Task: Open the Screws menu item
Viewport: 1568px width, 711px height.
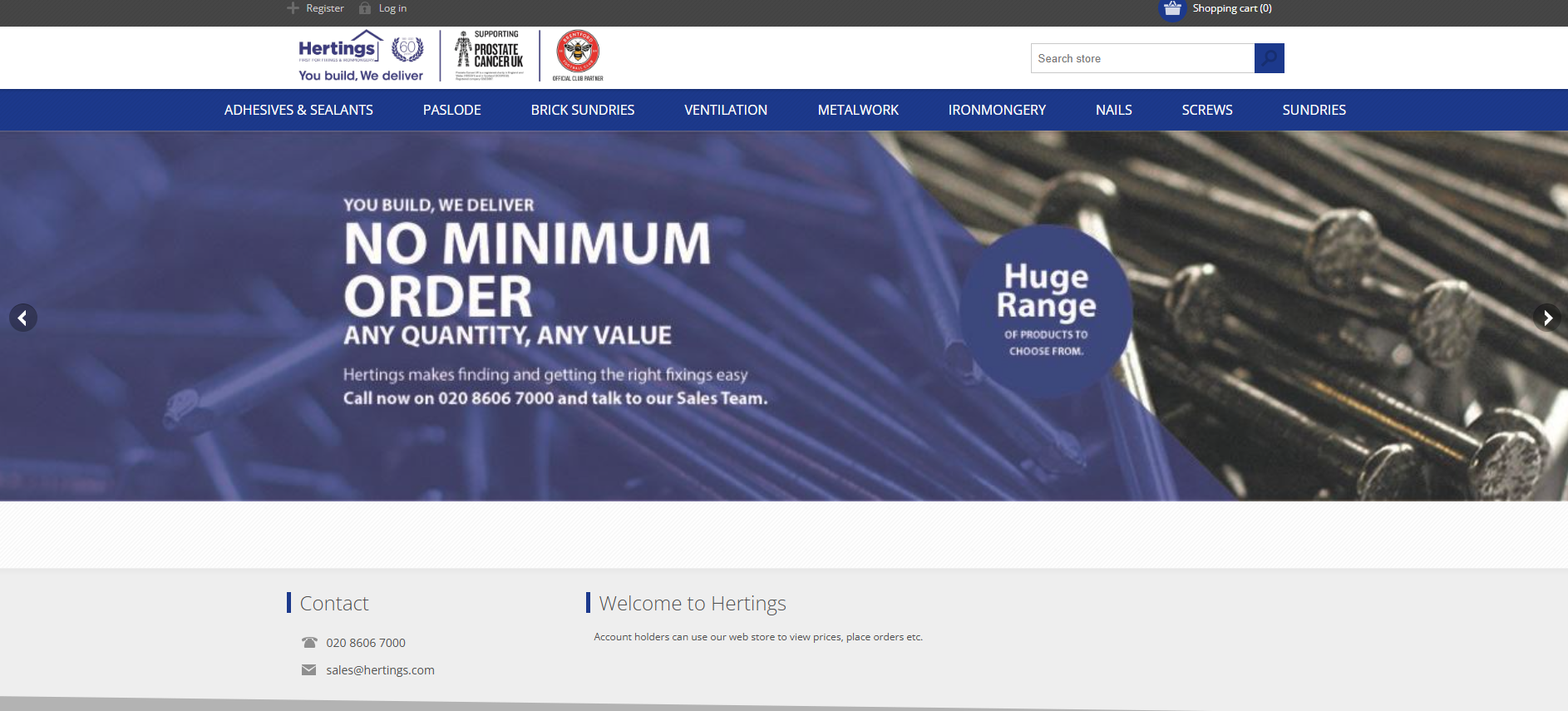Action: coord(1206,110)
